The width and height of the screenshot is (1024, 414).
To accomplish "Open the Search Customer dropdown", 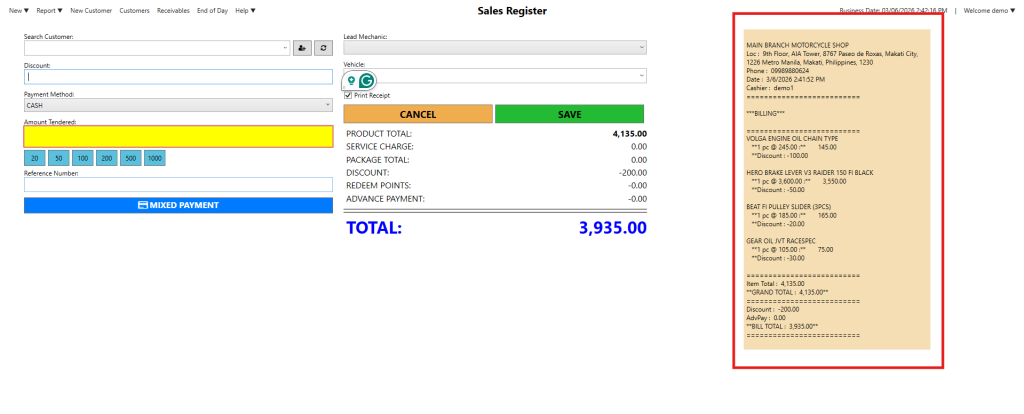I will click(x=285, y=47).
